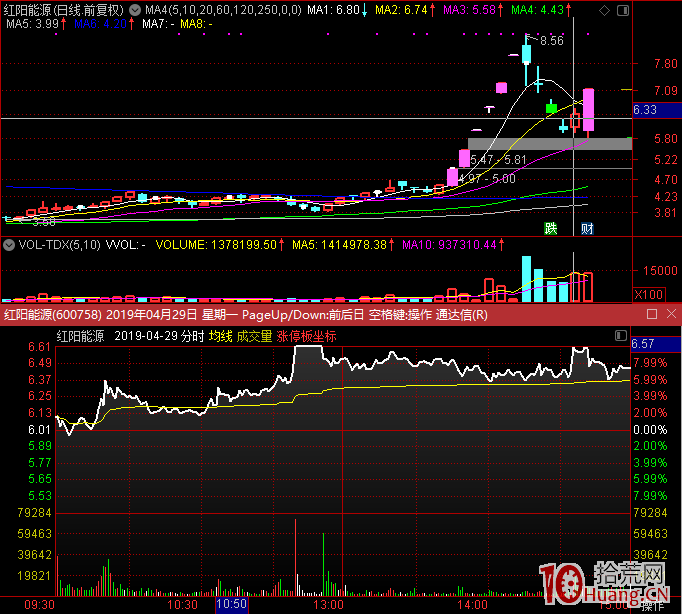Screen dimensions: 682x614
Task: Click the 6.33 crosshair price tag
Action: click(x=645, y=110)
